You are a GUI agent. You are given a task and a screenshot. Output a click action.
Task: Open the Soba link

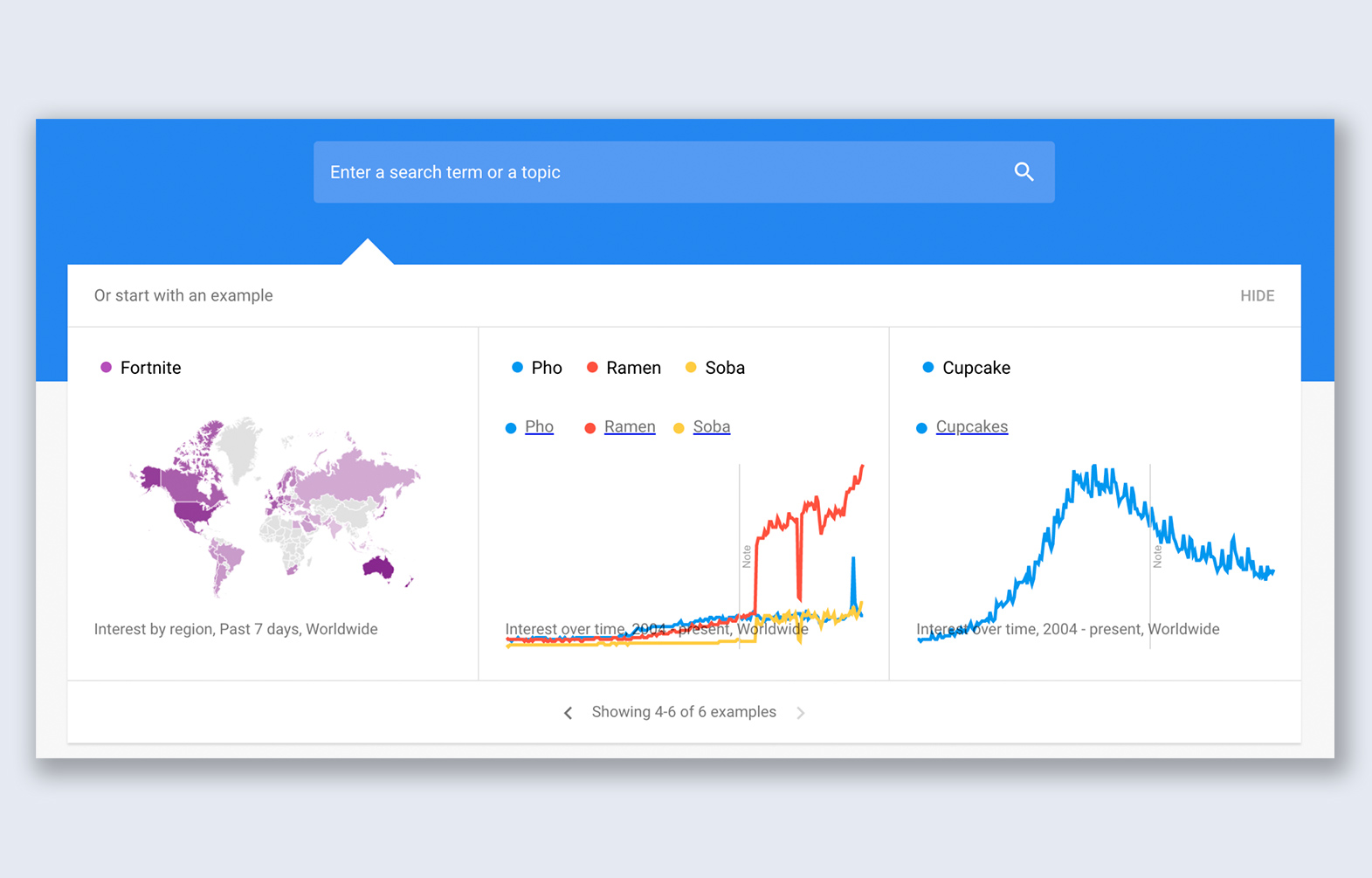[x=711, y=426]
